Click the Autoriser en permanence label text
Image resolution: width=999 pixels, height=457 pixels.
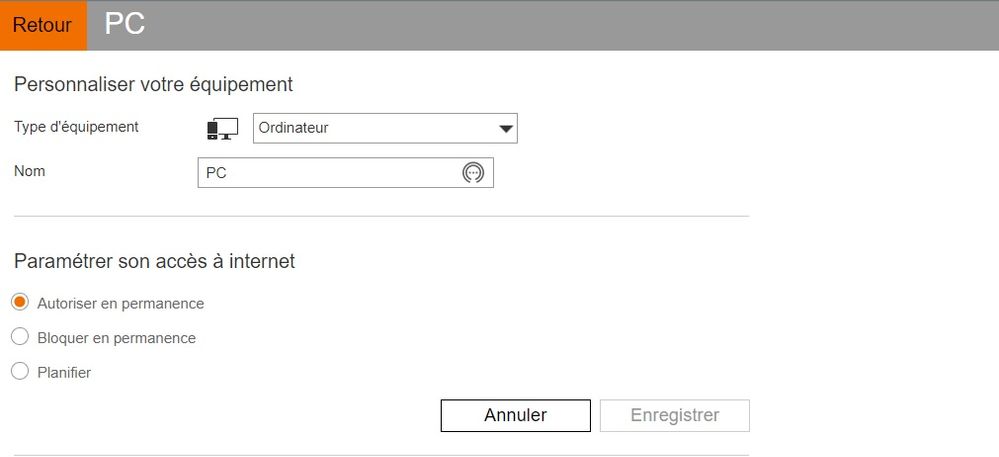click(x=120, y=303)
